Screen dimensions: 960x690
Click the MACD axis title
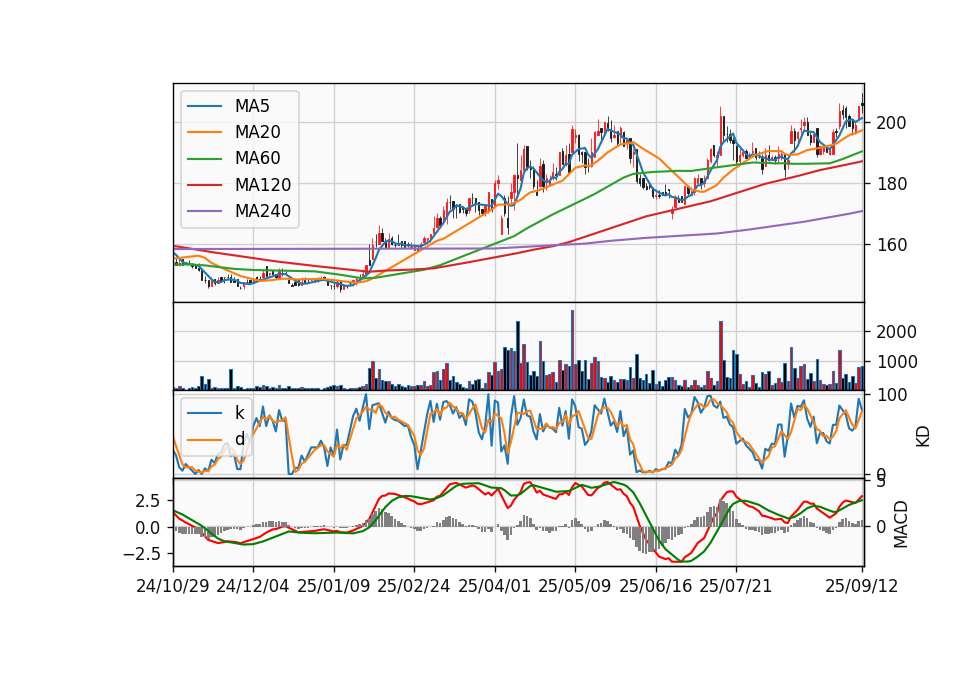pyautogui.click(x=900, y=524)
